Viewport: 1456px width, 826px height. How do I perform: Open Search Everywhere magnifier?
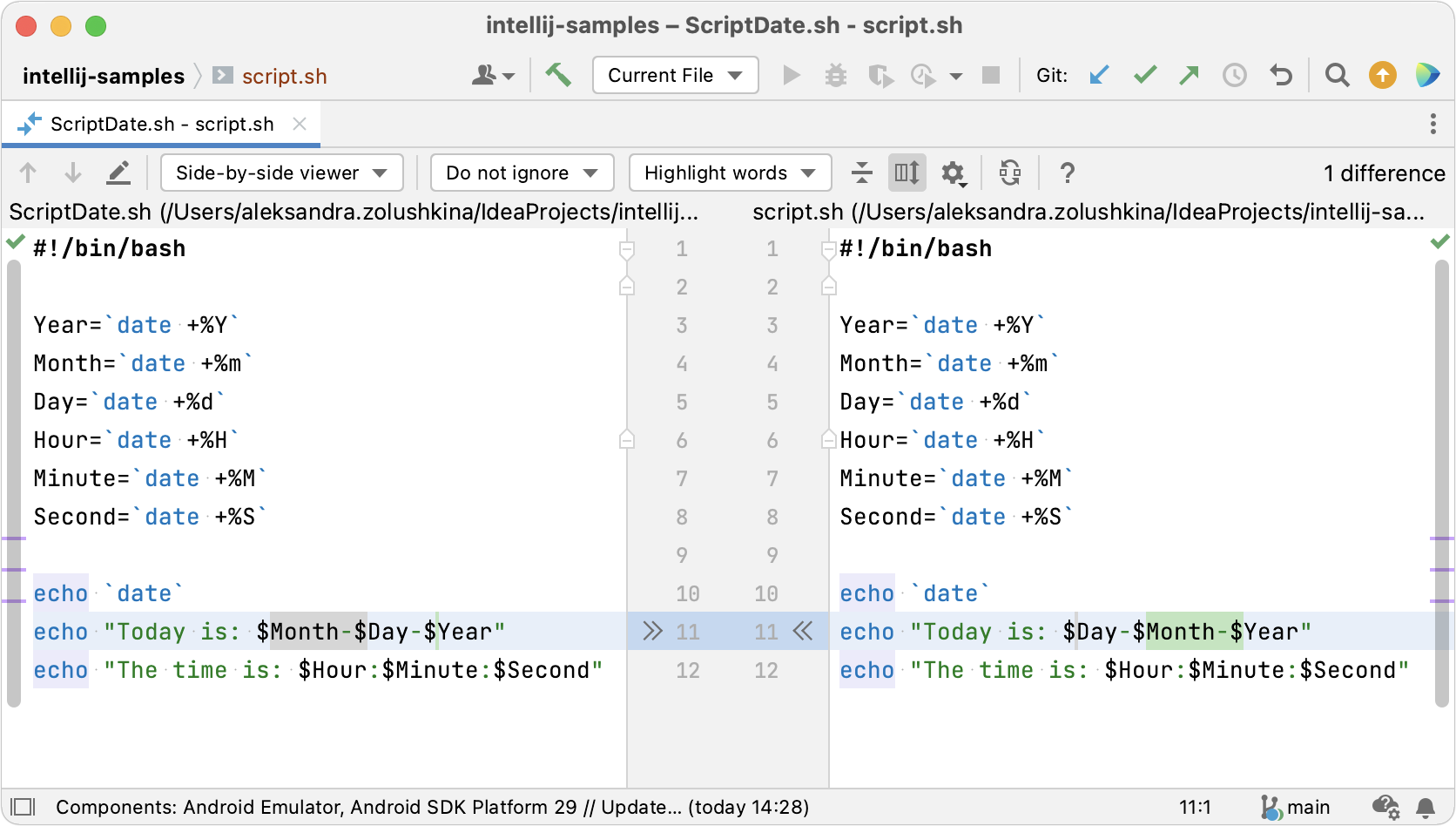pos(1338,76)
